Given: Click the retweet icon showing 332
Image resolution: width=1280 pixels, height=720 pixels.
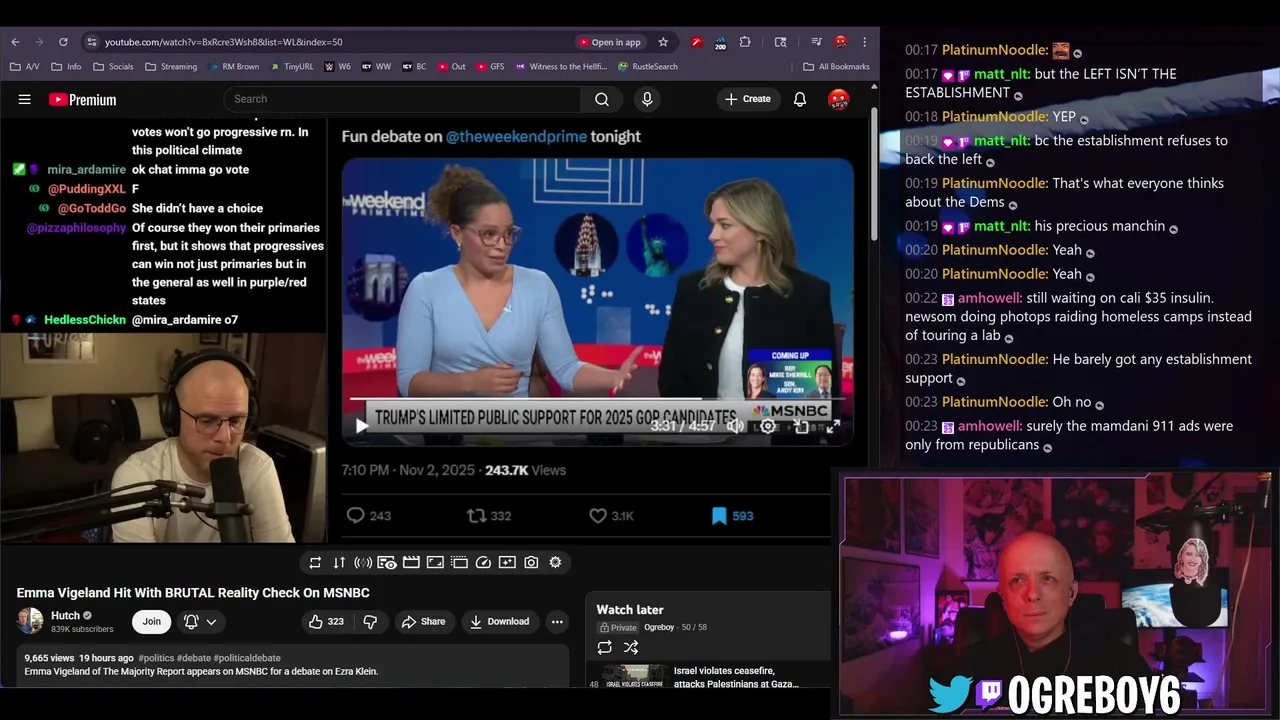Looking at the screenshot, I should coord(477,516).
